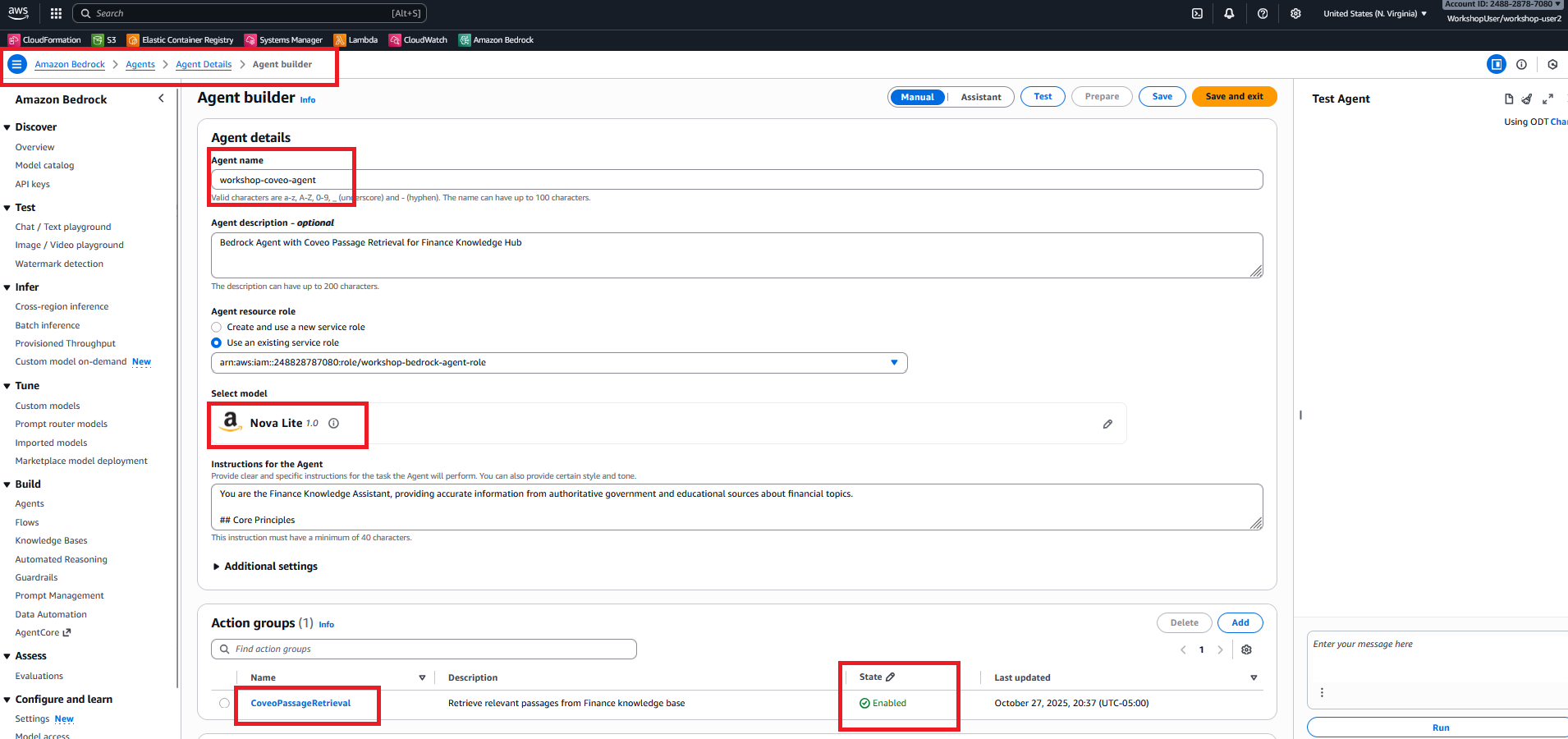
Task: Select Use an existing service role
Action: point(216,343)
